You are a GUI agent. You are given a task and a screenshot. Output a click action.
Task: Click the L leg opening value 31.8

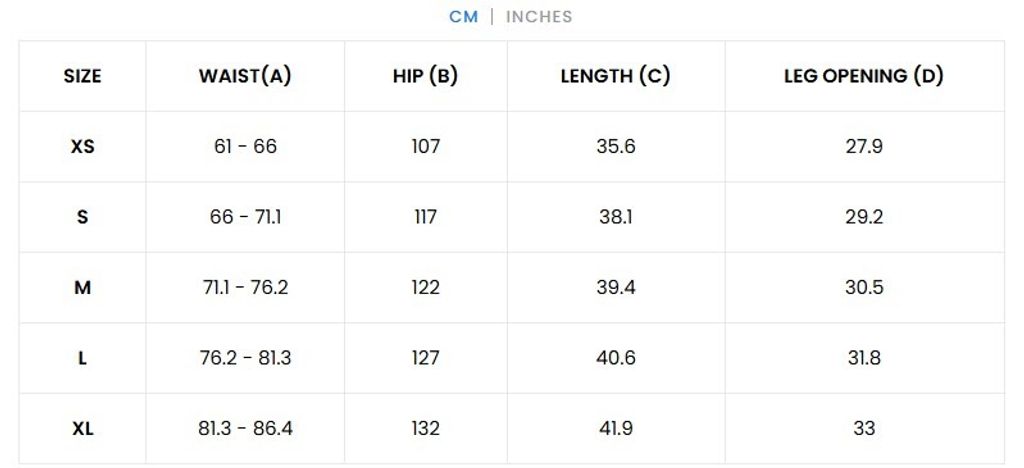(864, 358)
